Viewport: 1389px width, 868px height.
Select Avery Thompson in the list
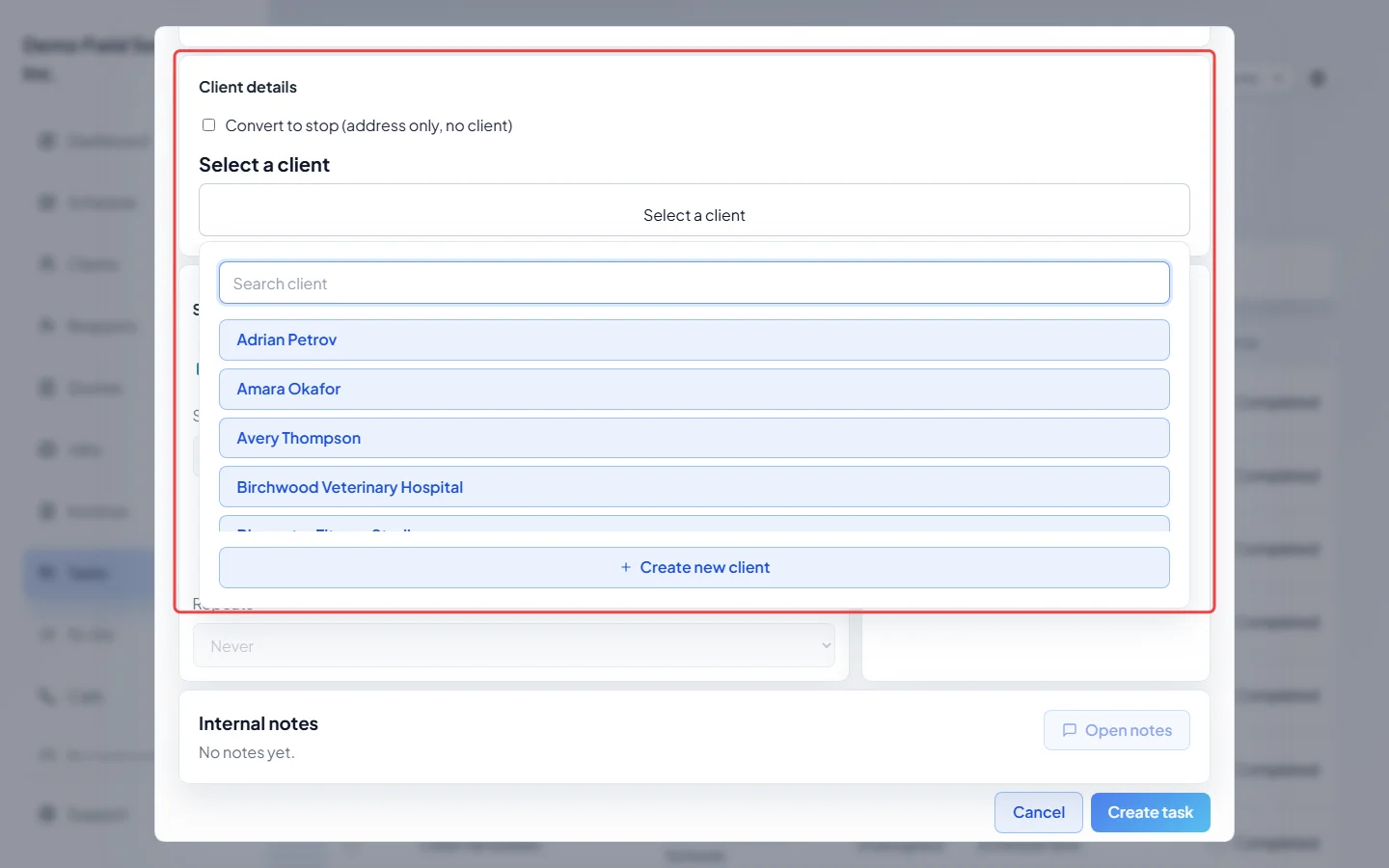(x=694, y=439)
